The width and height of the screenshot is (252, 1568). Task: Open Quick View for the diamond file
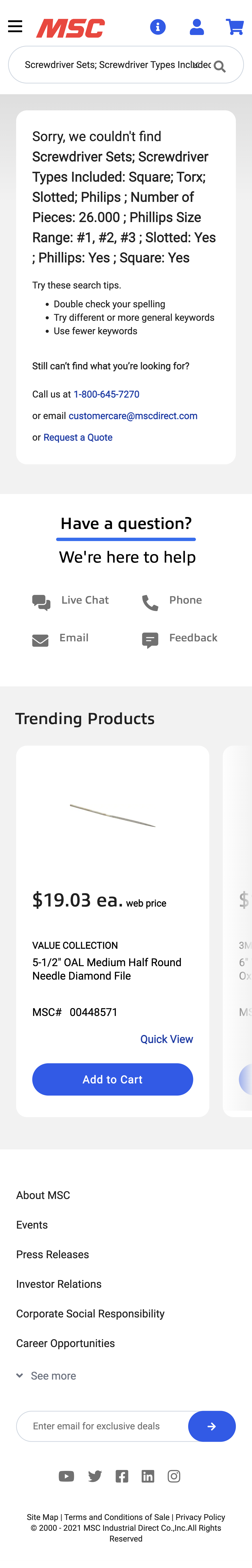[166, 1039]
